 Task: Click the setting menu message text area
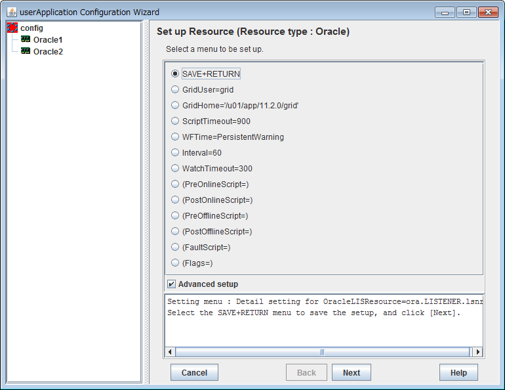point(324,320)
